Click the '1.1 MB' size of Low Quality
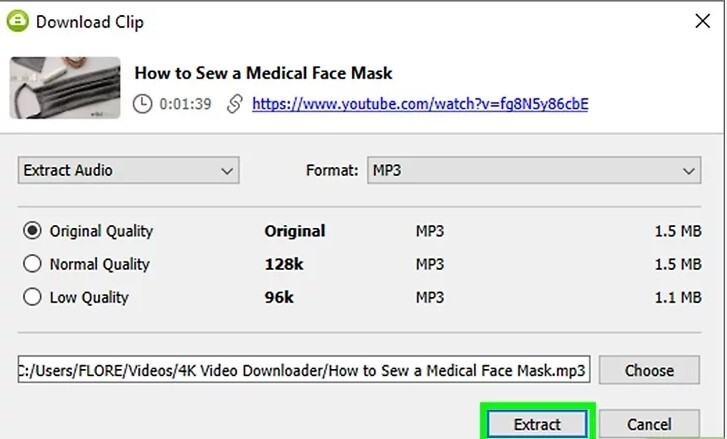The height and width of the screenshot is (439, 727). pos(678,297)
